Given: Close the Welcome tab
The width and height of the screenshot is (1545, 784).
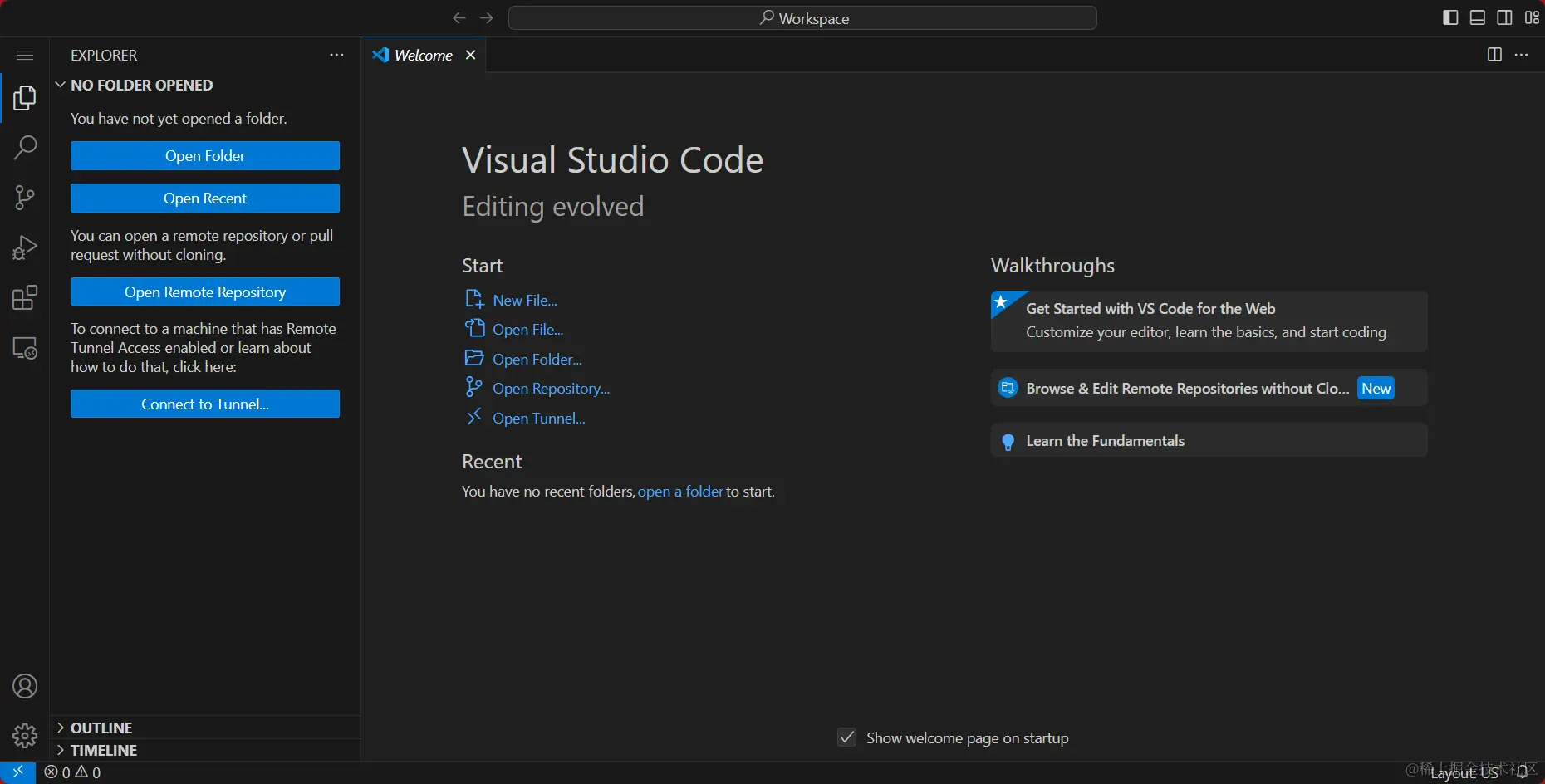Looking at the screenshot, I should point(470,55).
